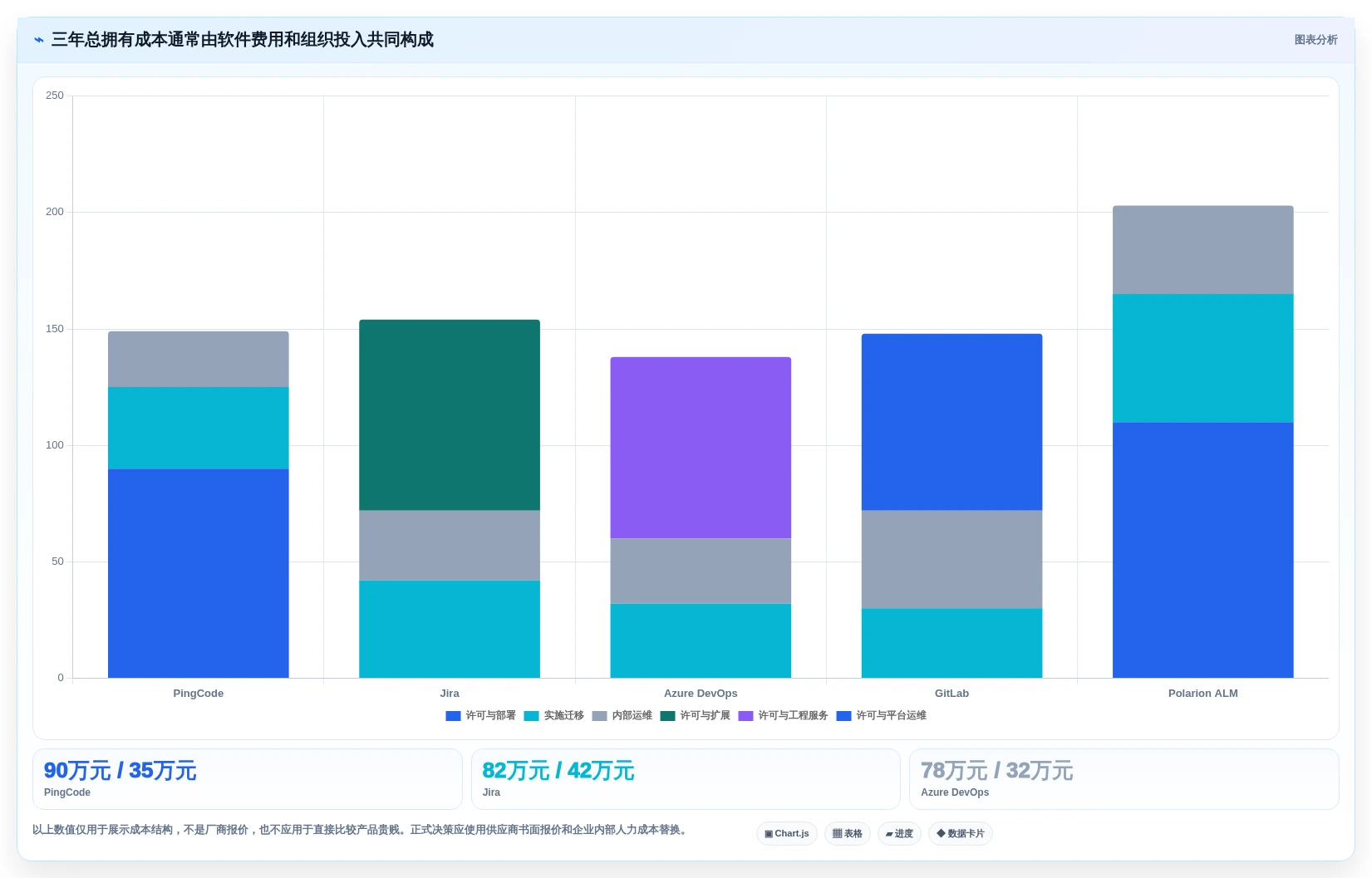Image resolution: width=1372 pixels, height=878 pixels.
Task: Click the y-axis tick value 150
Action: (55, 329)
